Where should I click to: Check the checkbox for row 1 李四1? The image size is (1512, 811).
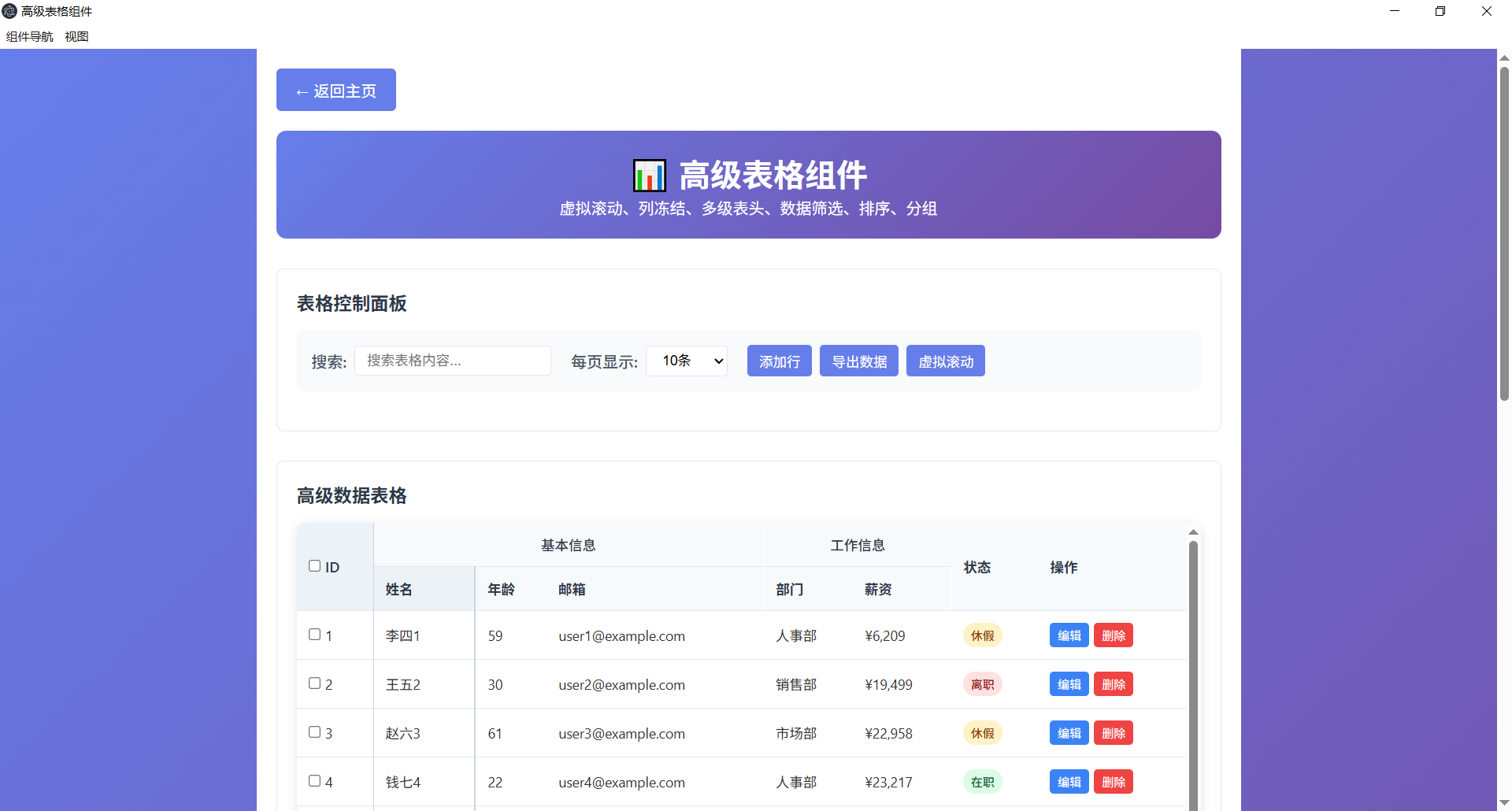click(314, 634)
